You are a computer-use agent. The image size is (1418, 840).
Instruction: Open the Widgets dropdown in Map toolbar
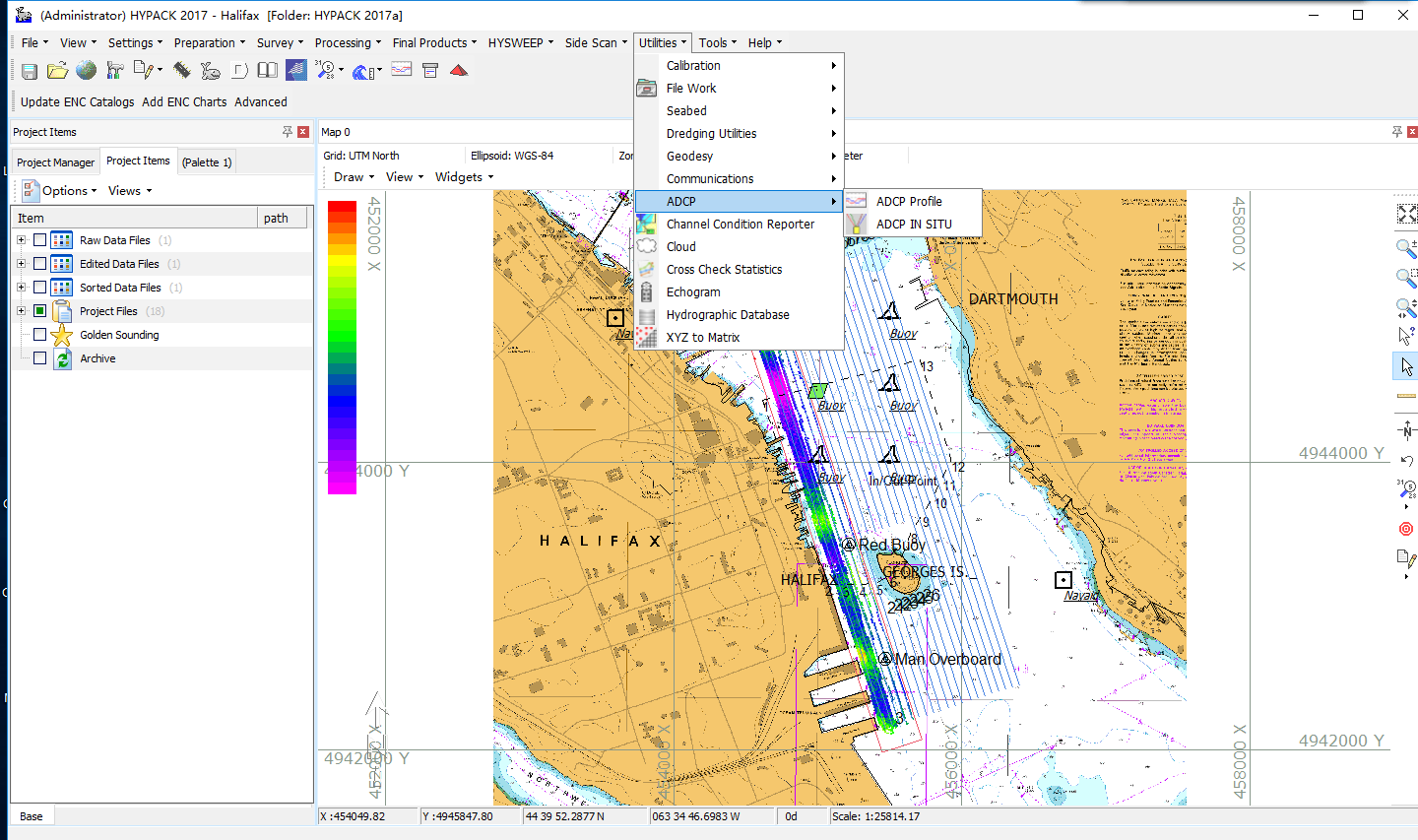click(x=464, y=177)
